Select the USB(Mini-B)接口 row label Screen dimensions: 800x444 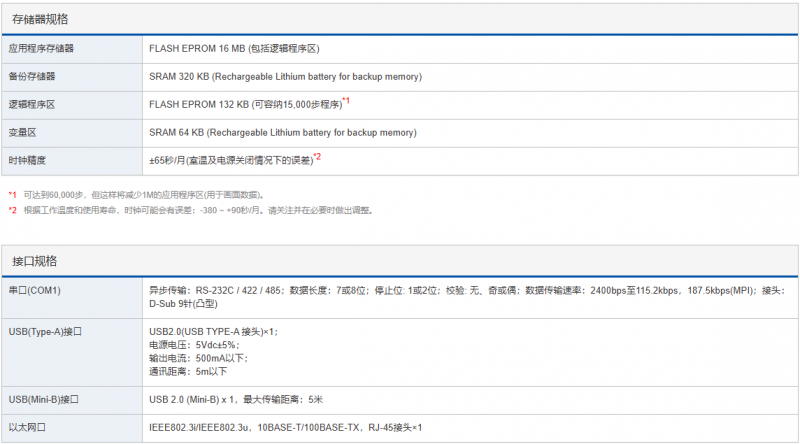click(x=44, y=399)
